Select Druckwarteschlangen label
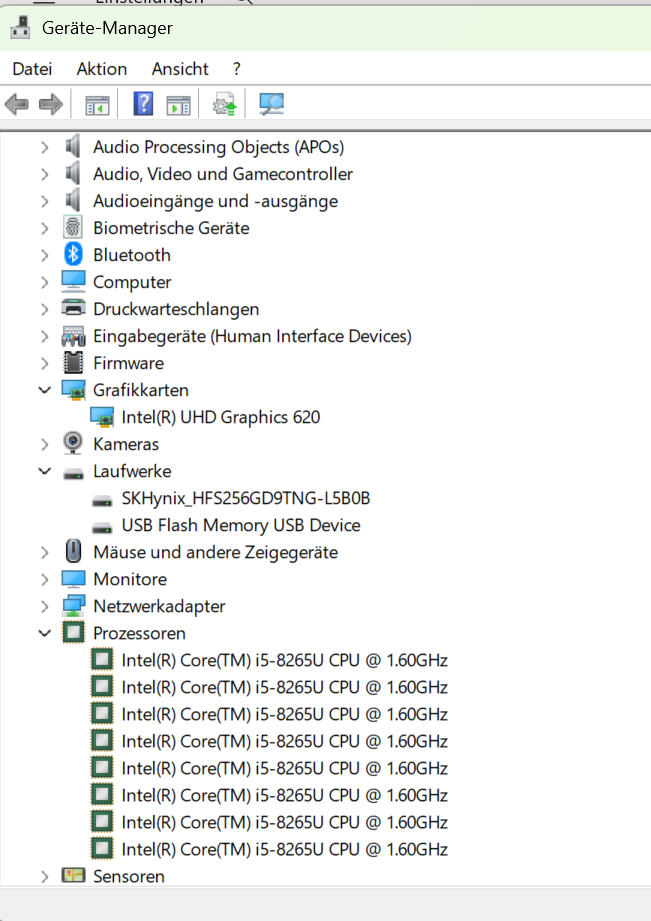The width and height of the screenshot is (651, 921). [176, 309]
